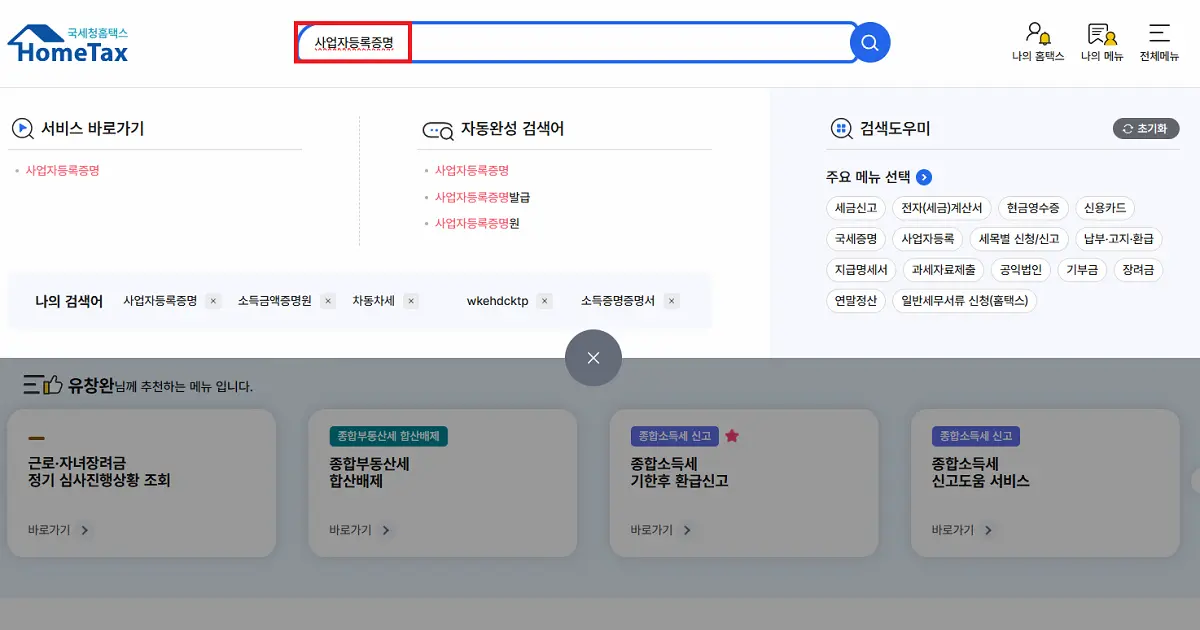Click the blue search magnifier button

tap(870, 42)
